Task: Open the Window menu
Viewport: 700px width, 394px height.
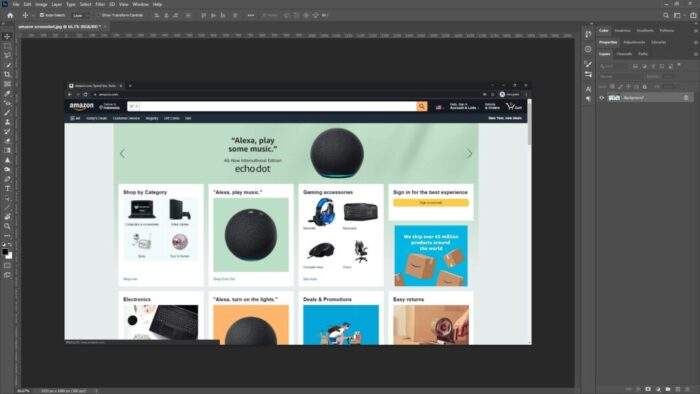Action: [141, 4]
